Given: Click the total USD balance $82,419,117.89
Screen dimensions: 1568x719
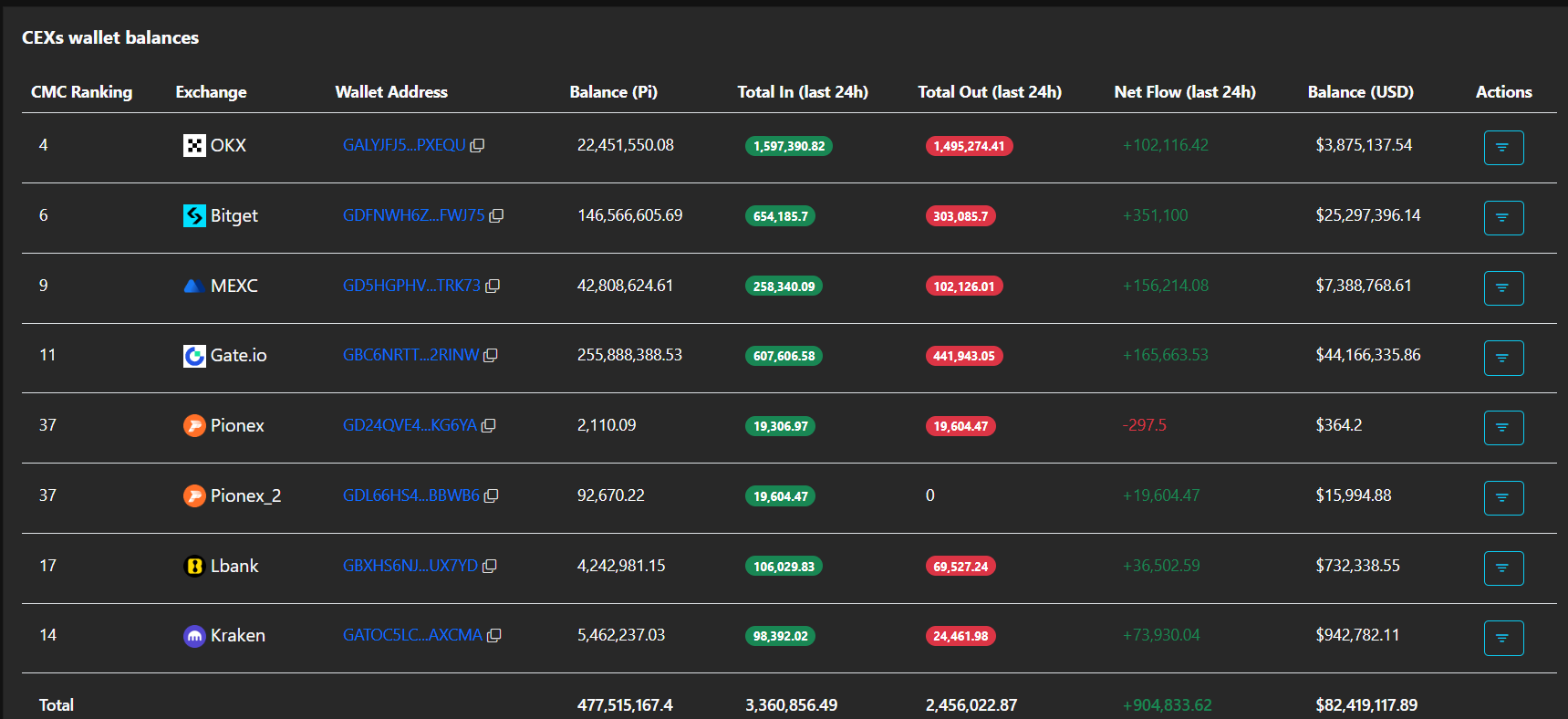Looking at the screenshot, I should (x=1366, y=705).
